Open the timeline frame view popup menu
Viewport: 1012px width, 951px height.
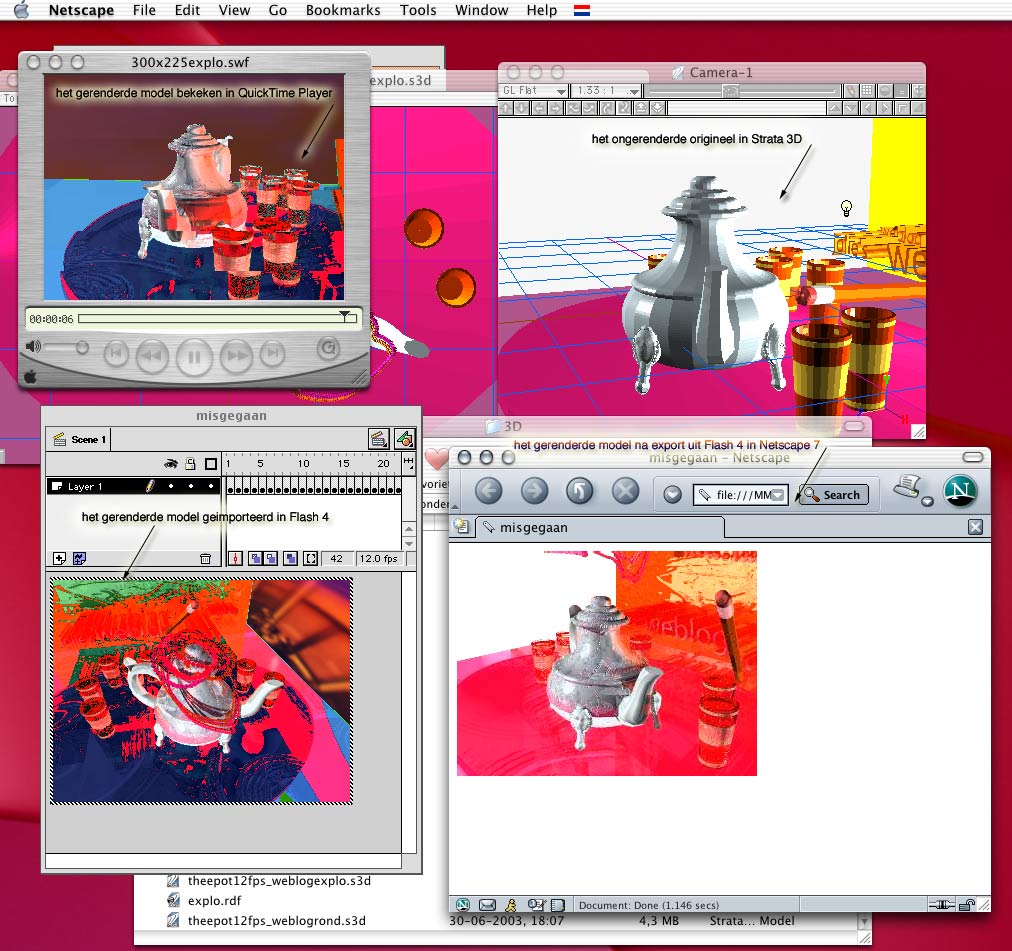(408, 462)
